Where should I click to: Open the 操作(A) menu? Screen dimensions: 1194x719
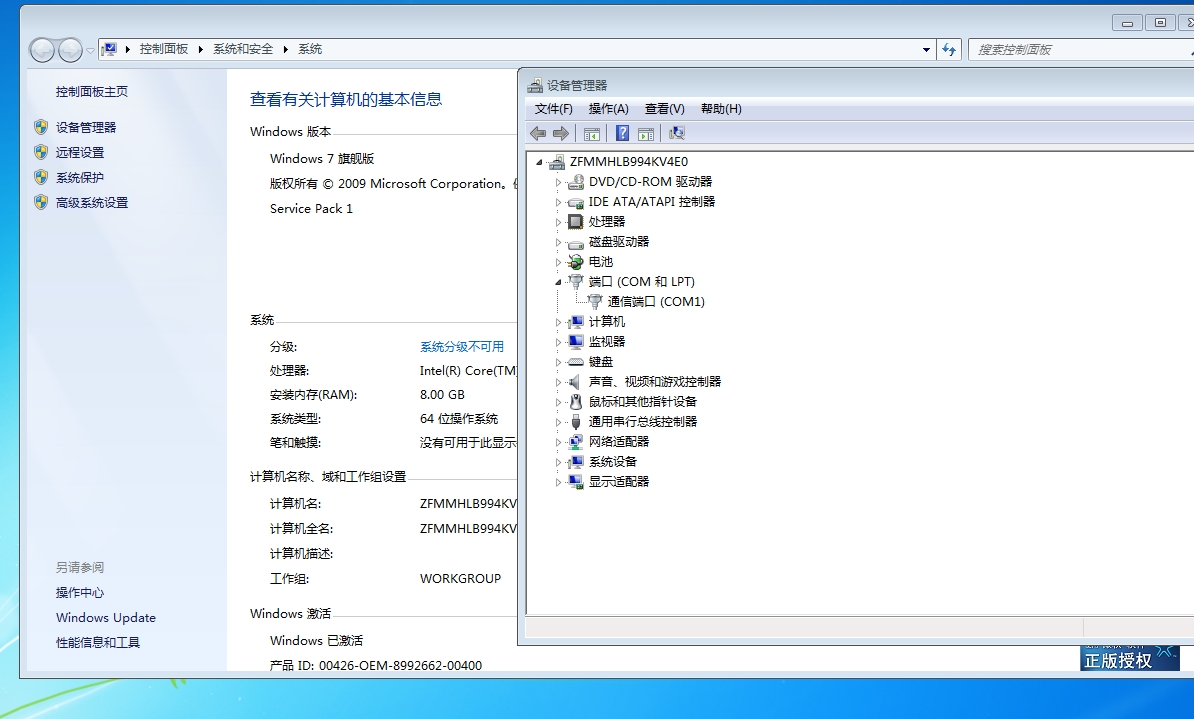[608, 109]
